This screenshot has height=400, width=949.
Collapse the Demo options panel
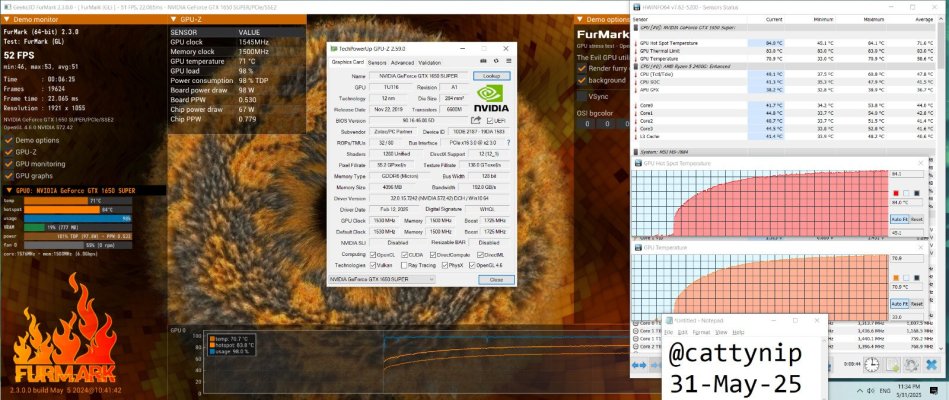click(x=580, y=19)
